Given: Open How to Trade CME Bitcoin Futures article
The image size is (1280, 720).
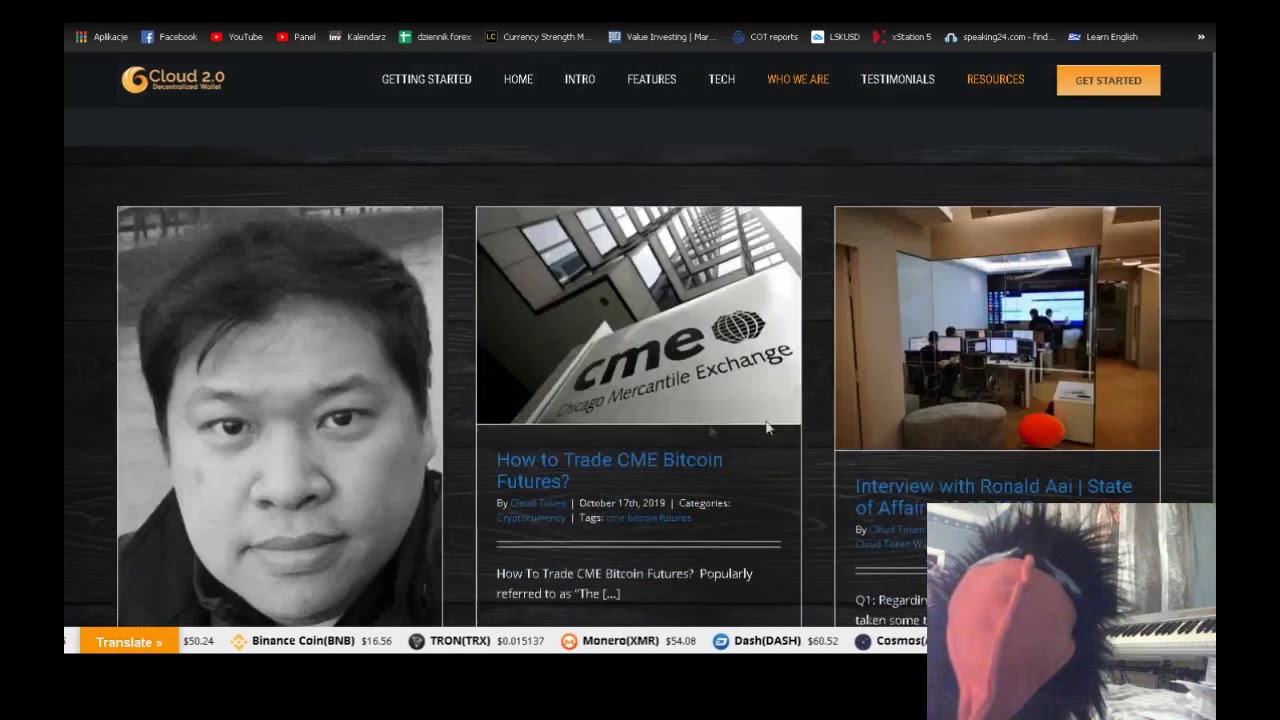Looking at the screenshot, I should pos(610,470).
